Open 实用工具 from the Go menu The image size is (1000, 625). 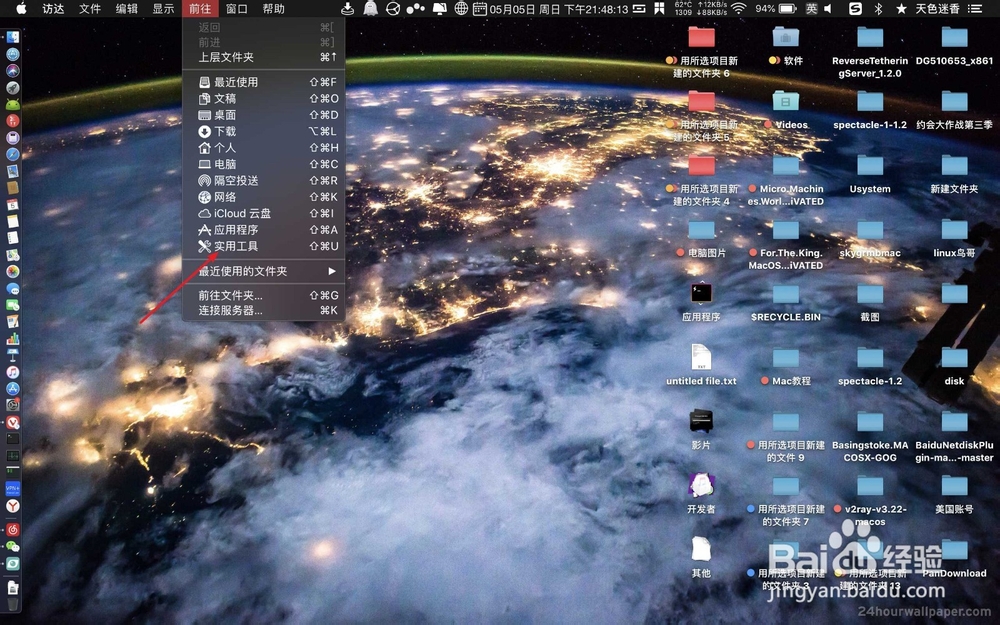pyautogui.click(x=263, y=246)
